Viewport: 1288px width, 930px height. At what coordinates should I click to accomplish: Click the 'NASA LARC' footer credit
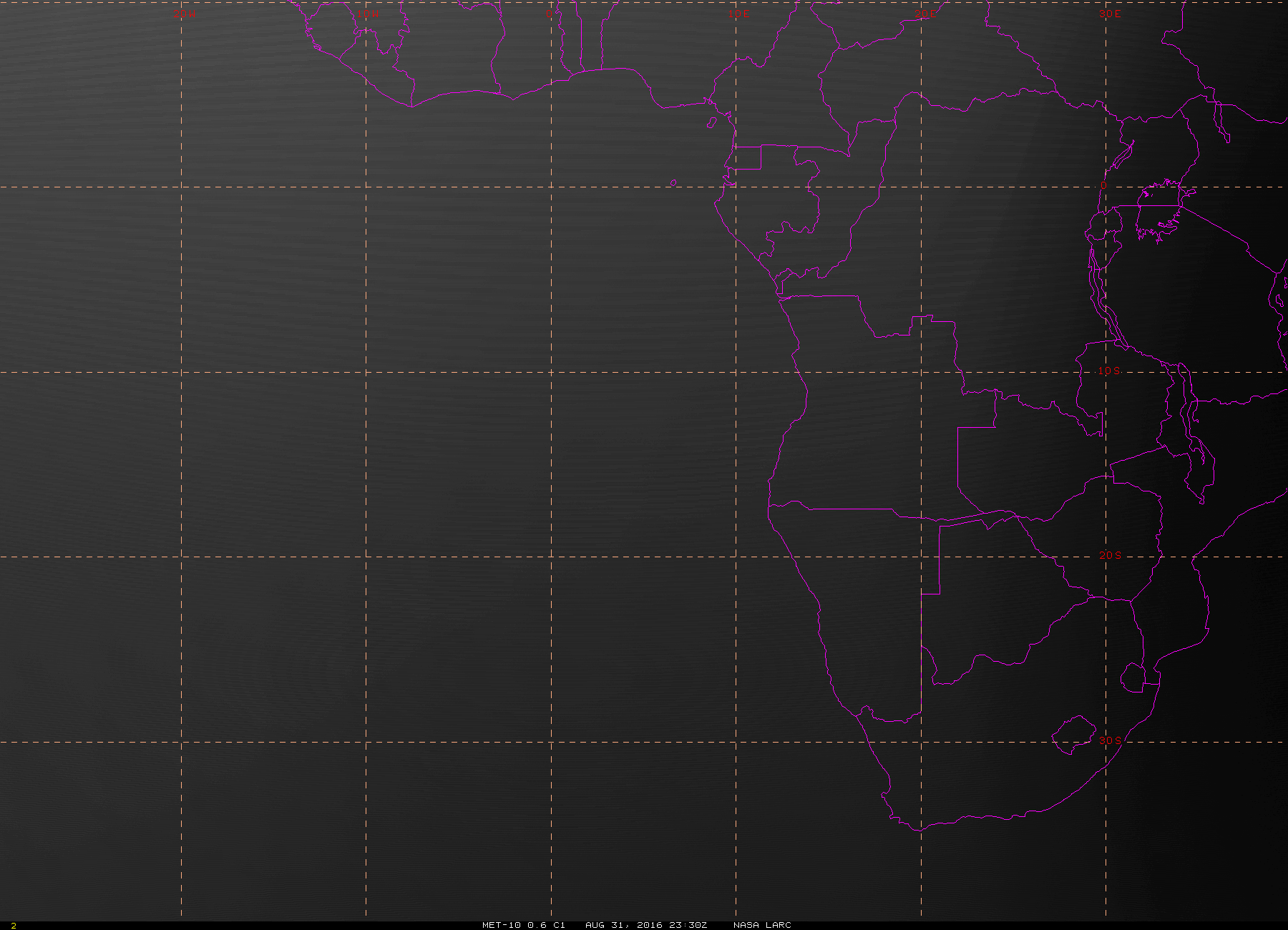point(762,925)
